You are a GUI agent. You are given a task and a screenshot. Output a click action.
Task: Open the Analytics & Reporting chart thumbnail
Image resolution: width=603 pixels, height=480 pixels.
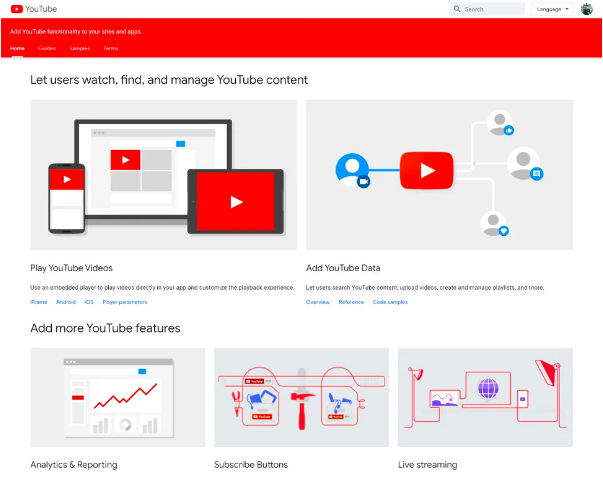point(117,397)
